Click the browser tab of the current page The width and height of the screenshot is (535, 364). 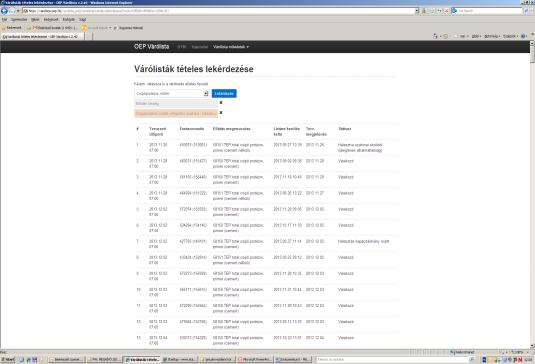(42, 37)
